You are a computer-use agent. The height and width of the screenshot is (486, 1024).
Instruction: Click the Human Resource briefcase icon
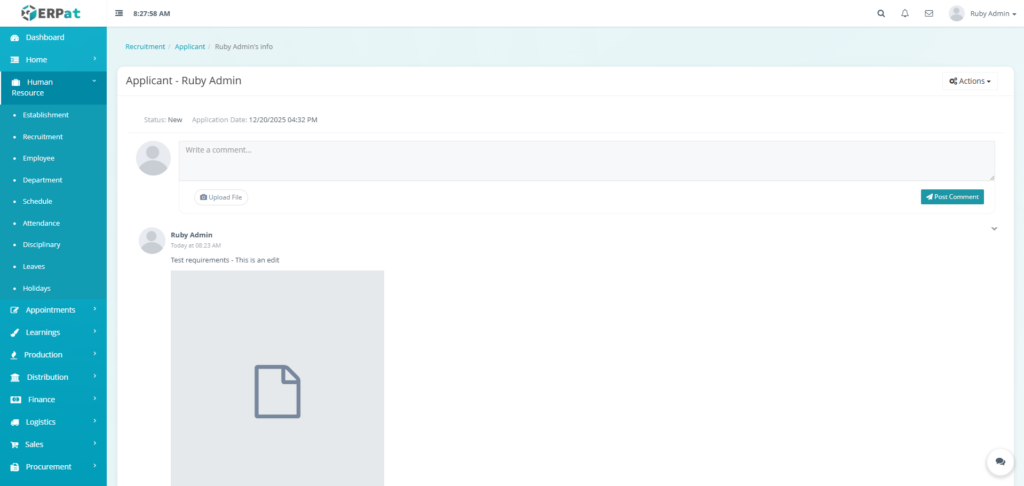16,82
